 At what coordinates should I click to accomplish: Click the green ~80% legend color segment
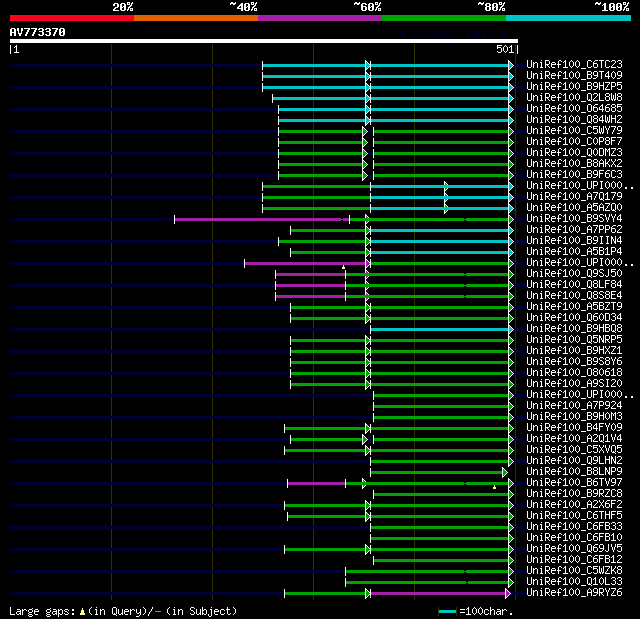point(444,18)
